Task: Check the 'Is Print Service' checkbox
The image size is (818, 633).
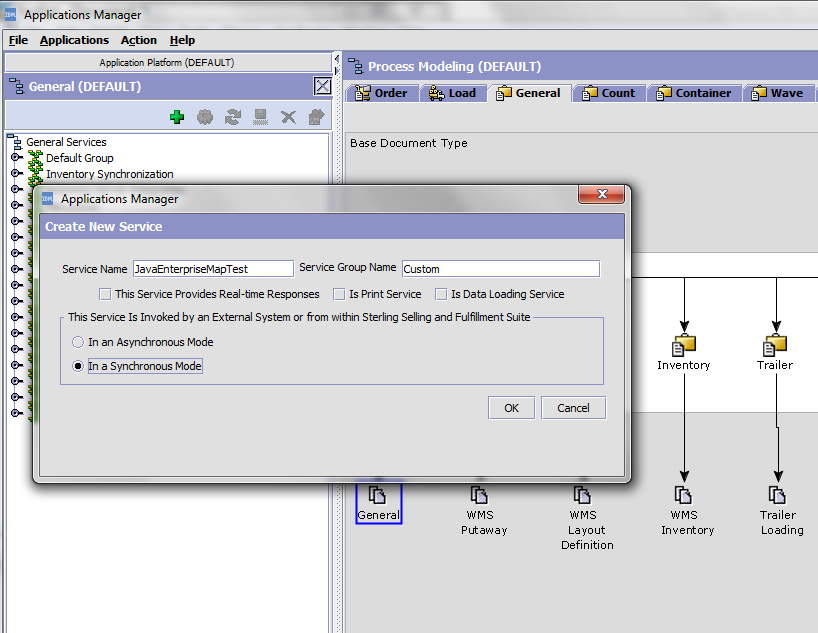Action: 339,294
